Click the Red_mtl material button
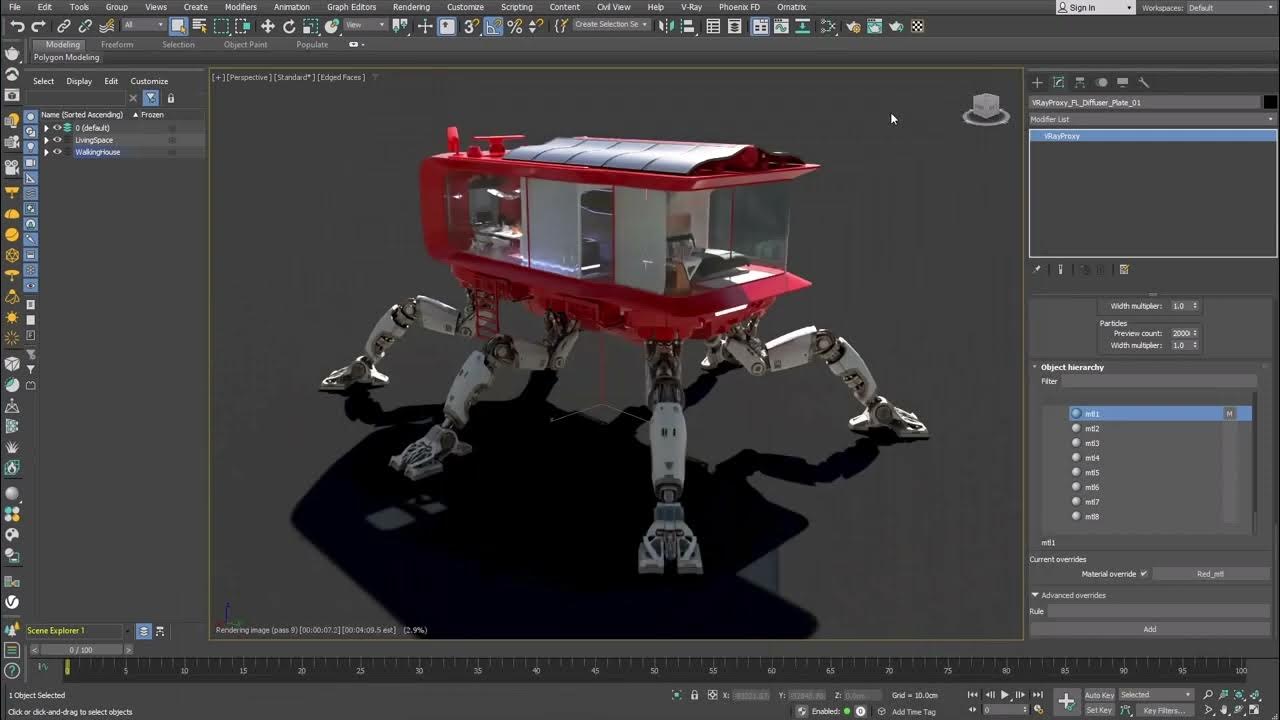The width and height of the screenshot is (1280, 720). pyautogui.click(x=1210, y=574)
